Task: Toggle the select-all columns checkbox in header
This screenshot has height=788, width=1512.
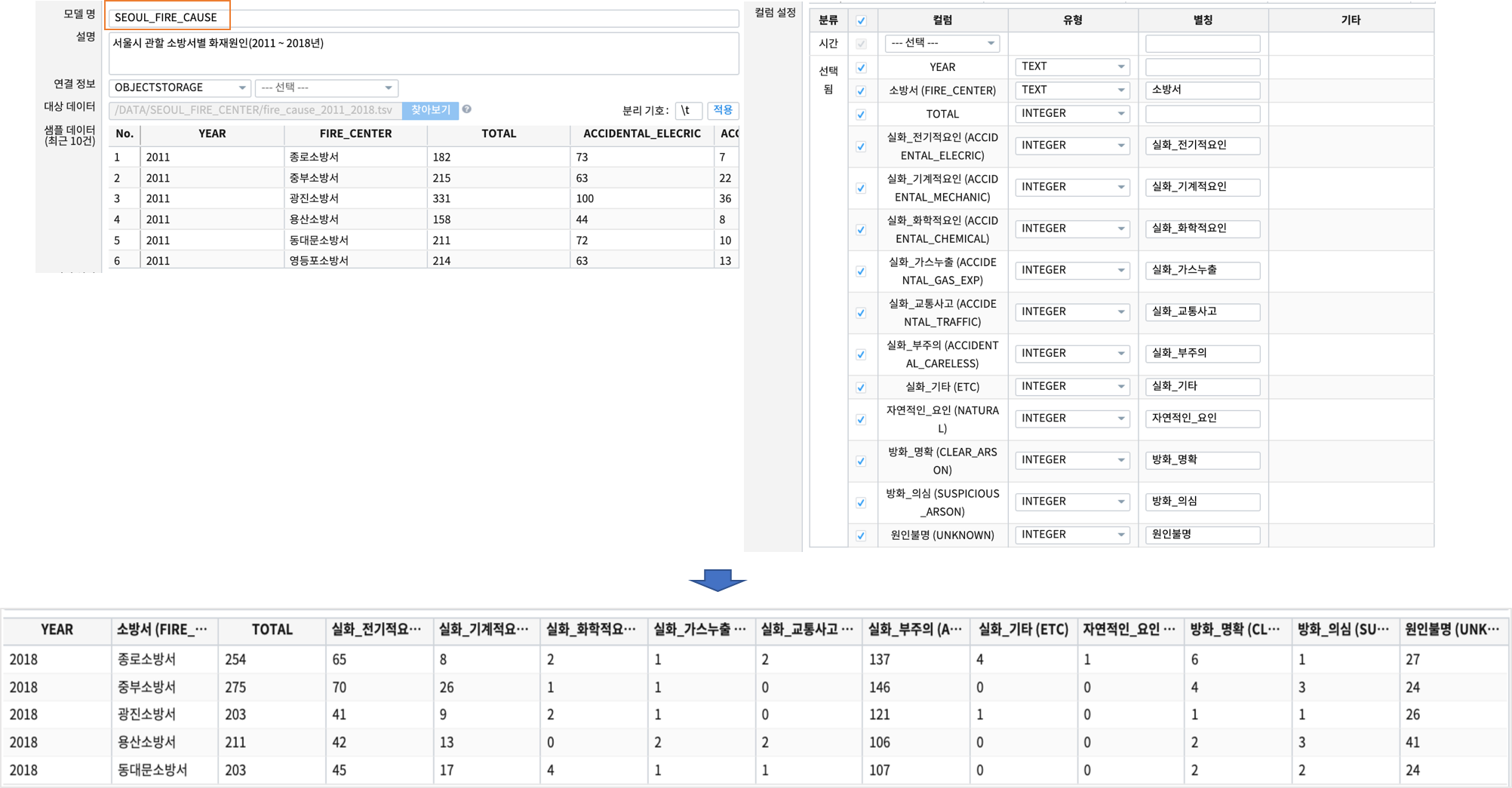Action: pyautogui.click(x=861, y=21)
